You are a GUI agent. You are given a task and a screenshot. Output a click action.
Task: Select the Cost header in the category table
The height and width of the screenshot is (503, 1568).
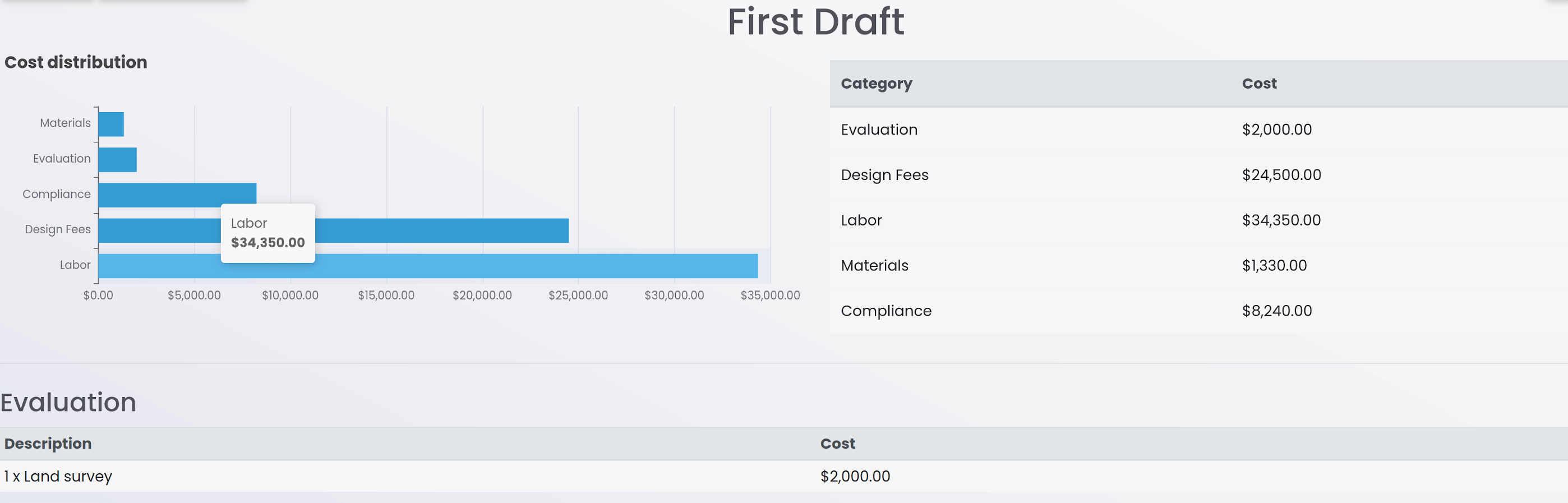(x=1259, y=84)
